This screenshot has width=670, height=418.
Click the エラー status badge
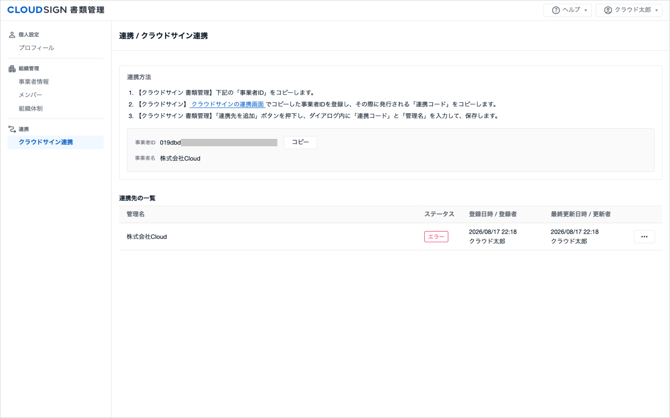pos(436,237)
